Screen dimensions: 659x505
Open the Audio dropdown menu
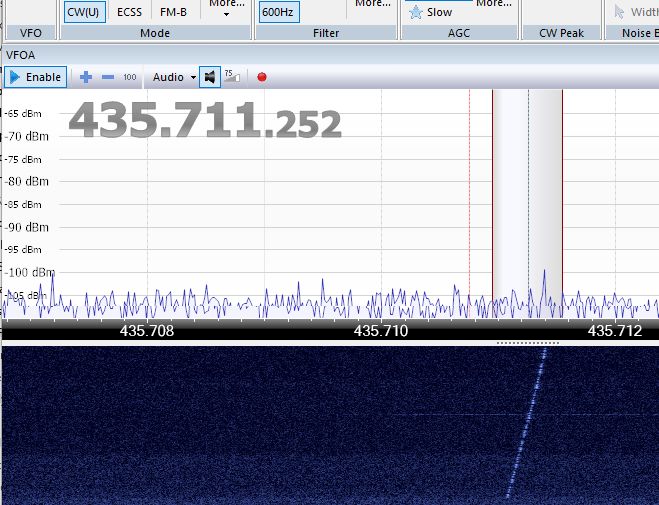(174, 77)
